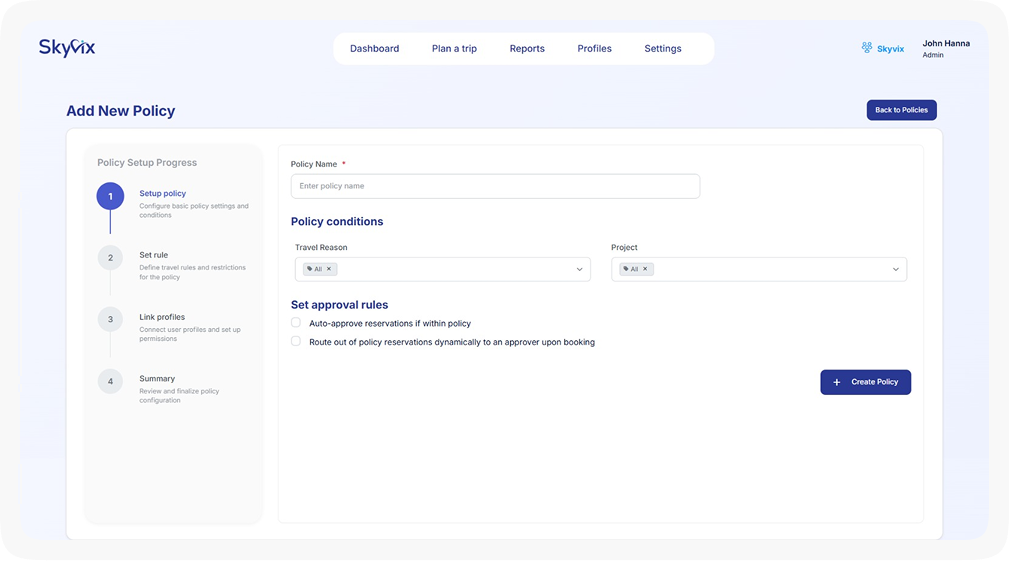Screen dimensions: 1009x561
Task: Expand the Project dropdown arrow
Action: [x=895, y=269]
